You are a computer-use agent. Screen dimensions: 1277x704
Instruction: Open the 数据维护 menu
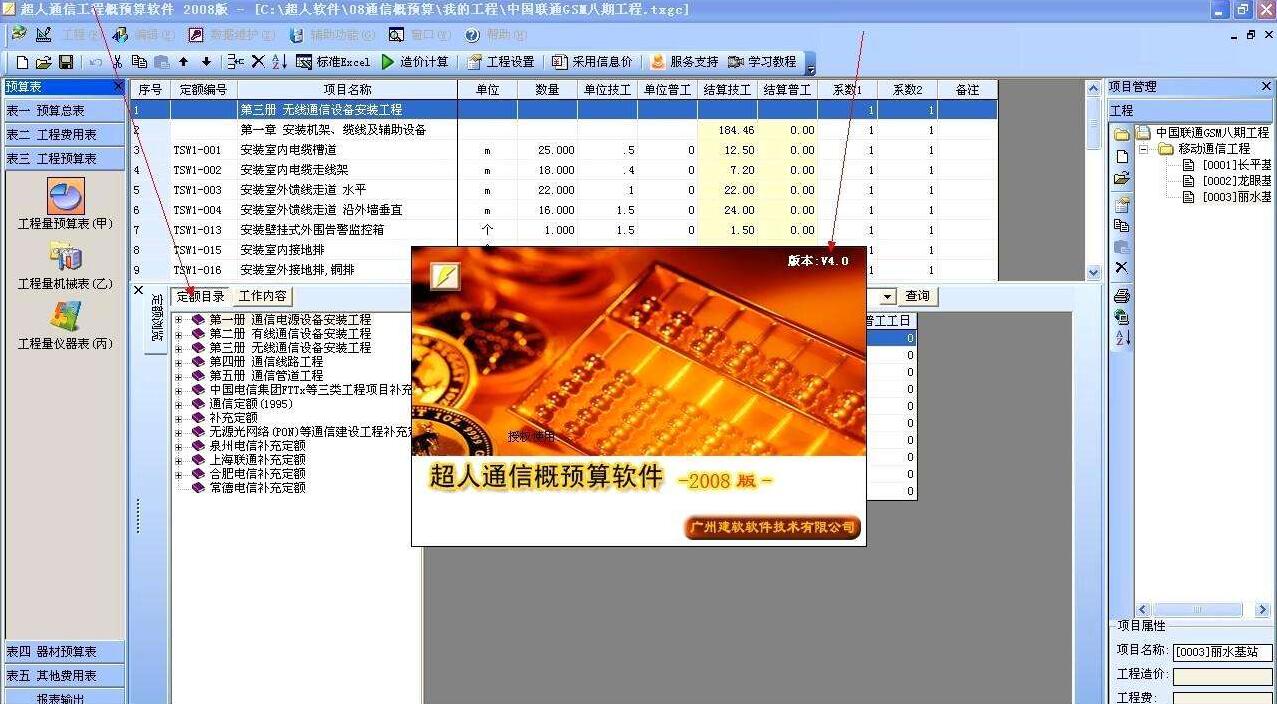[x=234, y=35]
